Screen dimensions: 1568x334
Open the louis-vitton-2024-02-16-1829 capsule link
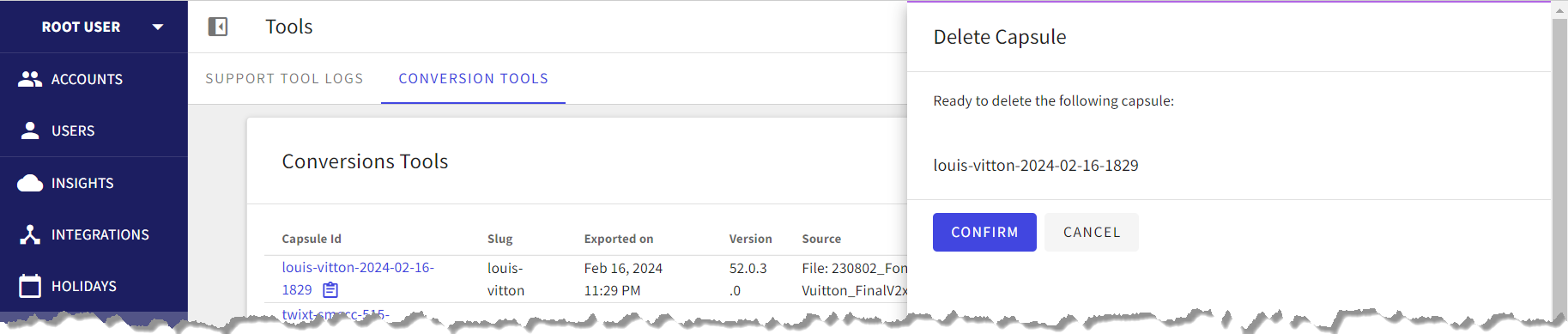click(x=358, y=278)
